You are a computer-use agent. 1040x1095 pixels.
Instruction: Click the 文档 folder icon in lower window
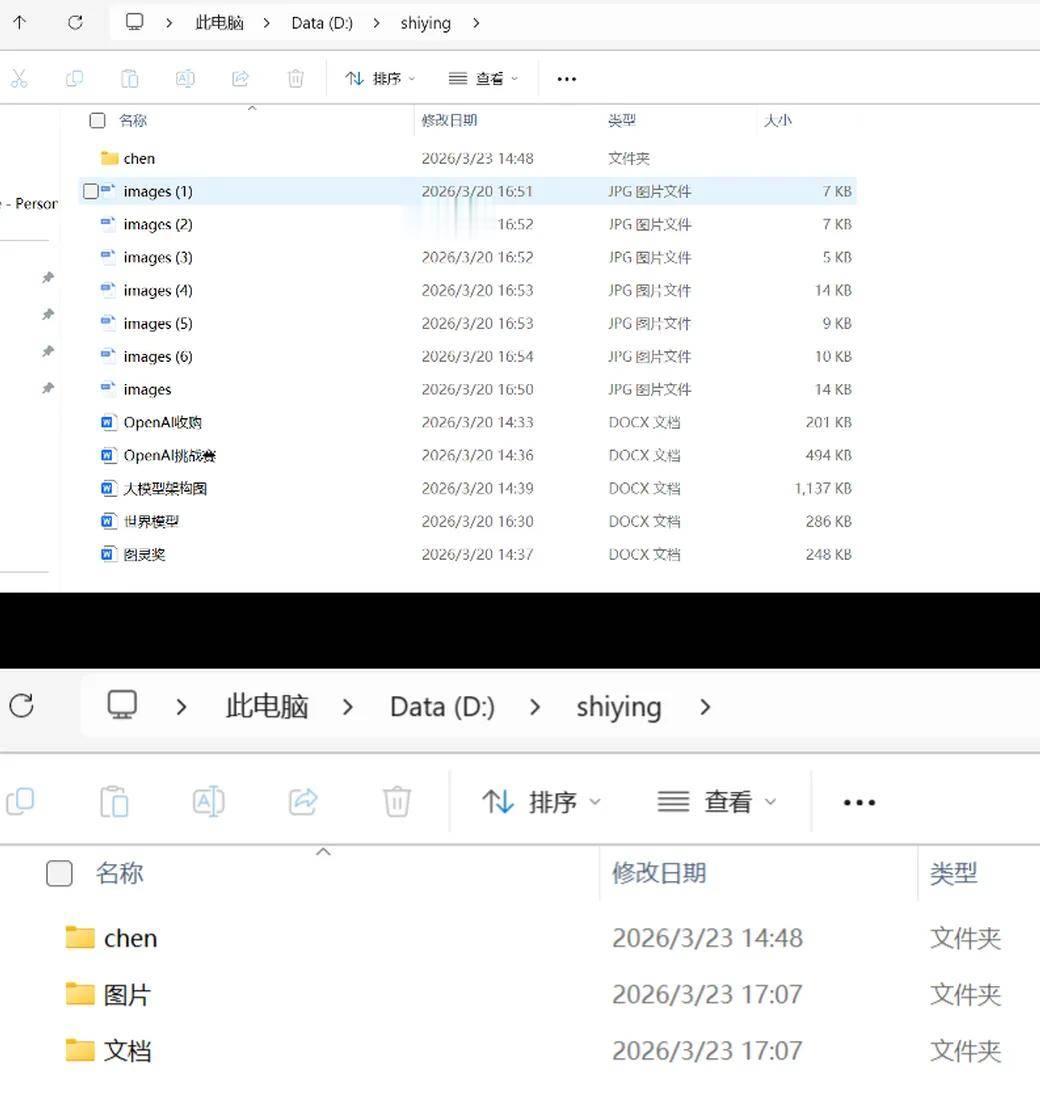80,1050
